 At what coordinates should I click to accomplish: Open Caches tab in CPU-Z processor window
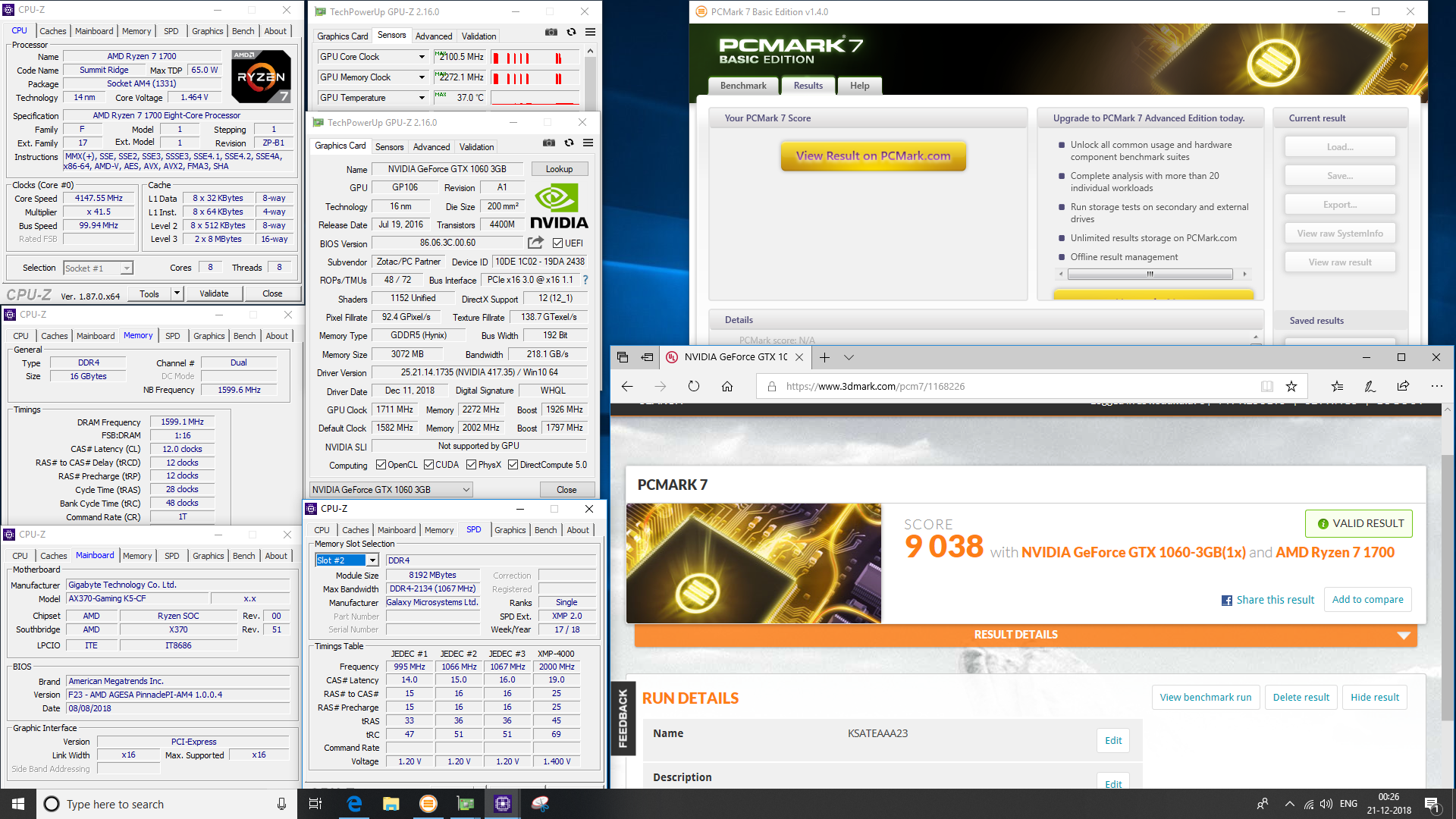53,31
